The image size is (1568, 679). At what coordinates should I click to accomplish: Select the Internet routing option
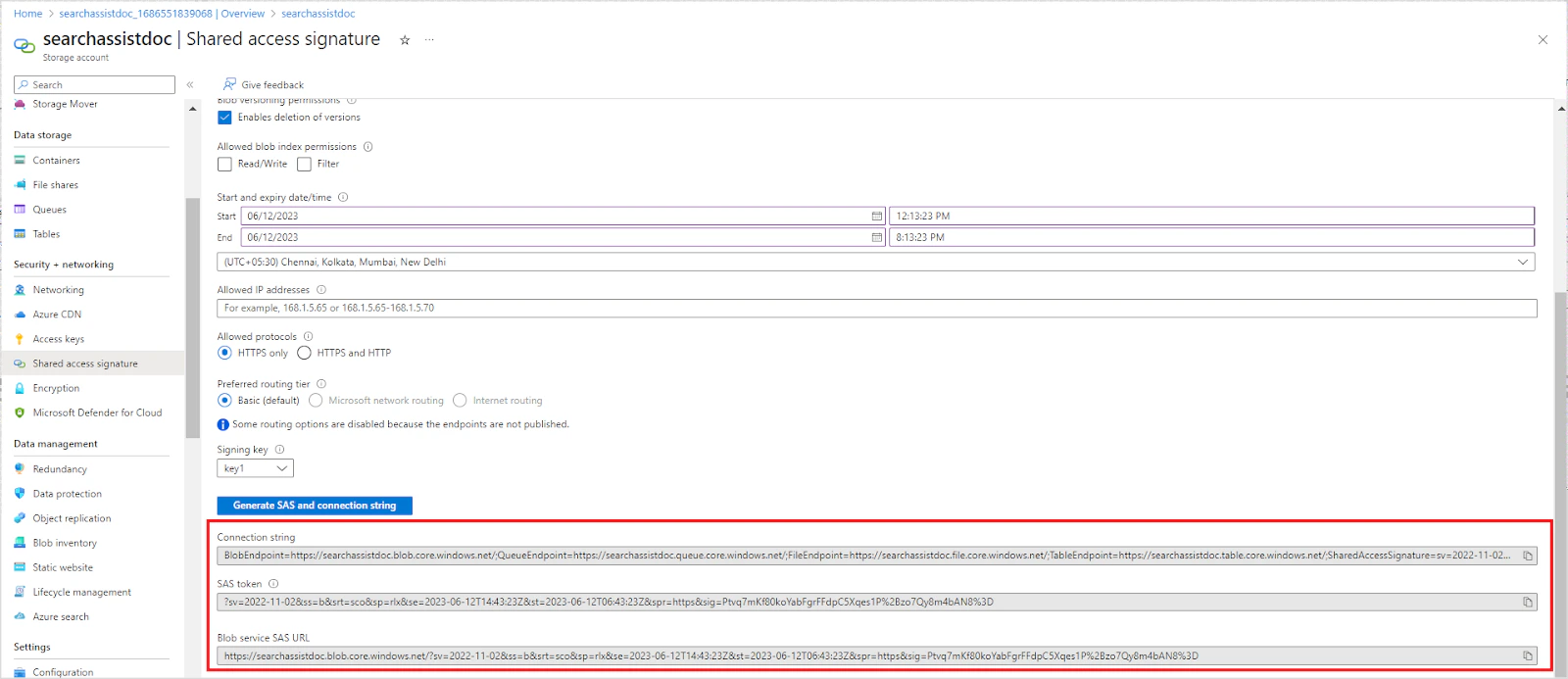(x=460, y=401)
